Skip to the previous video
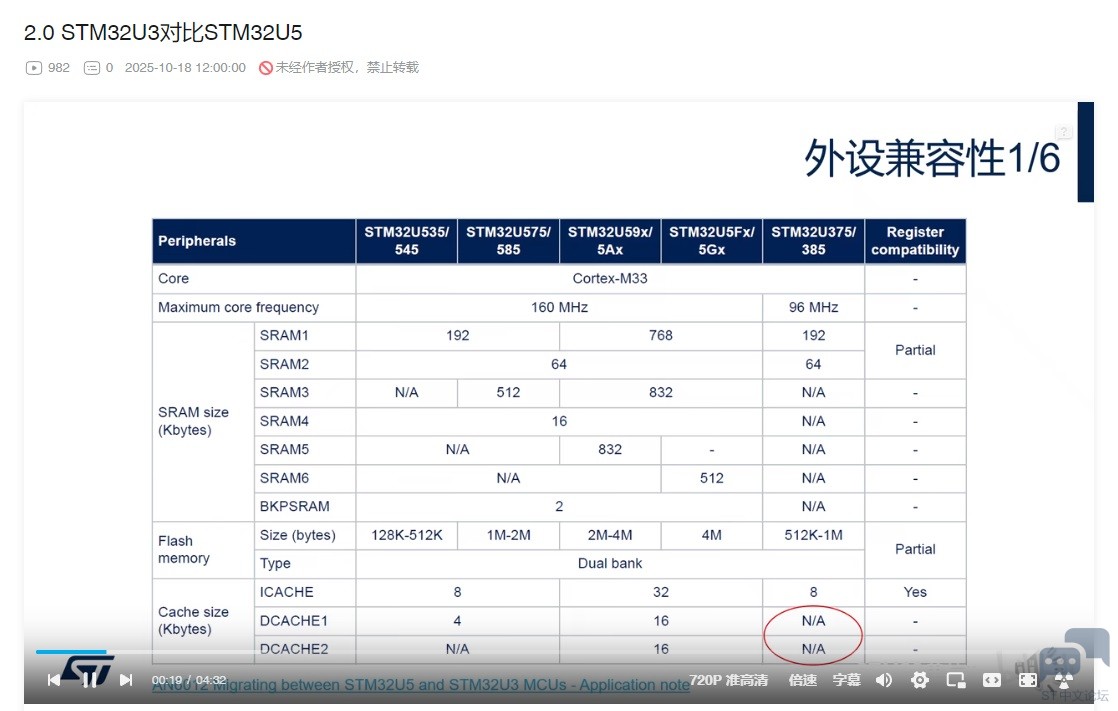The width and height of the screenshot is (1118, 711). (53, 680)
